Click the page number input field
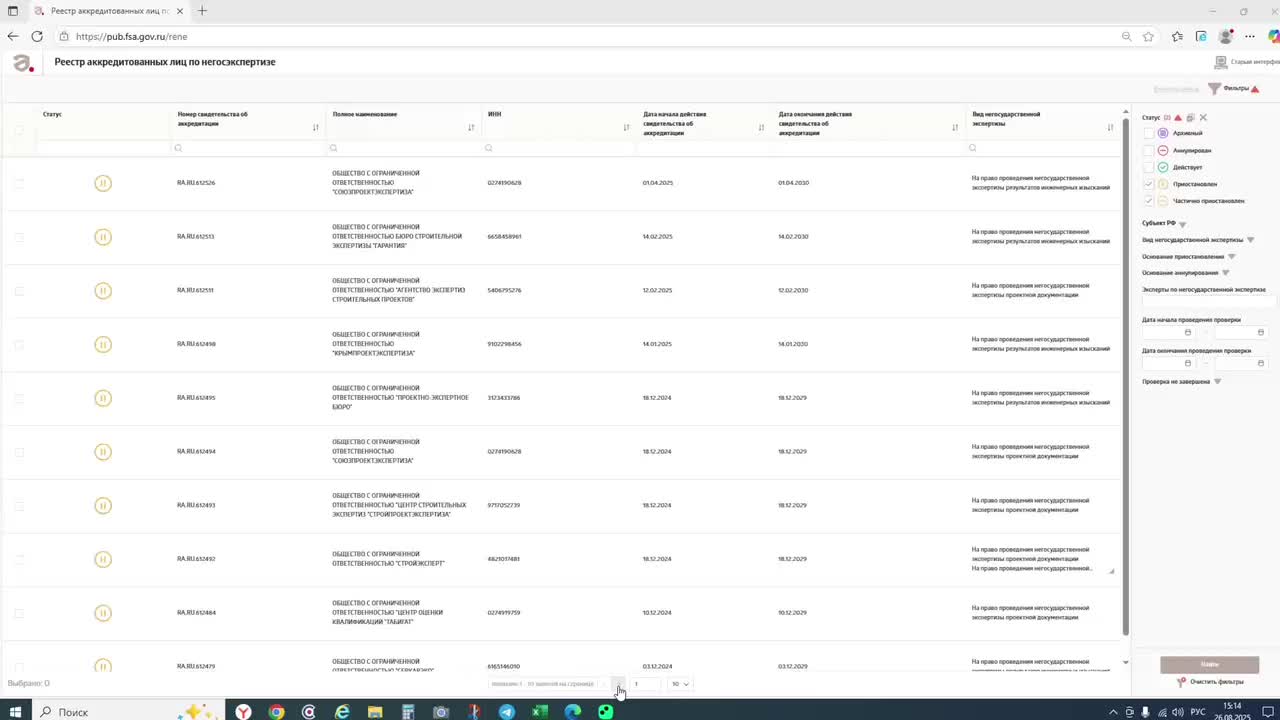This screenshot has height=720, width=1280. click(x=645, y=684)
